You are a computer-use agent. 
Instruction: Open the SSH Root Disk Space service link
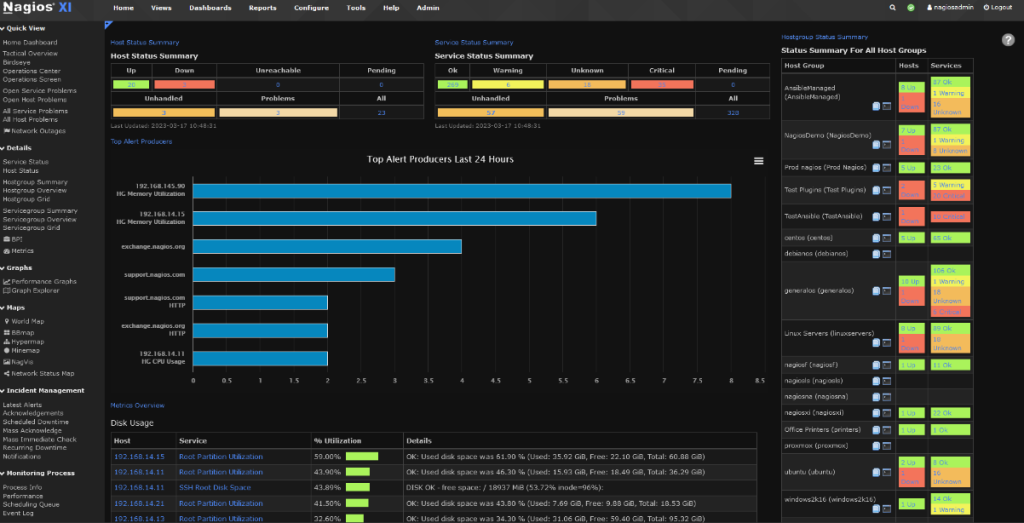tap(215, 488)
